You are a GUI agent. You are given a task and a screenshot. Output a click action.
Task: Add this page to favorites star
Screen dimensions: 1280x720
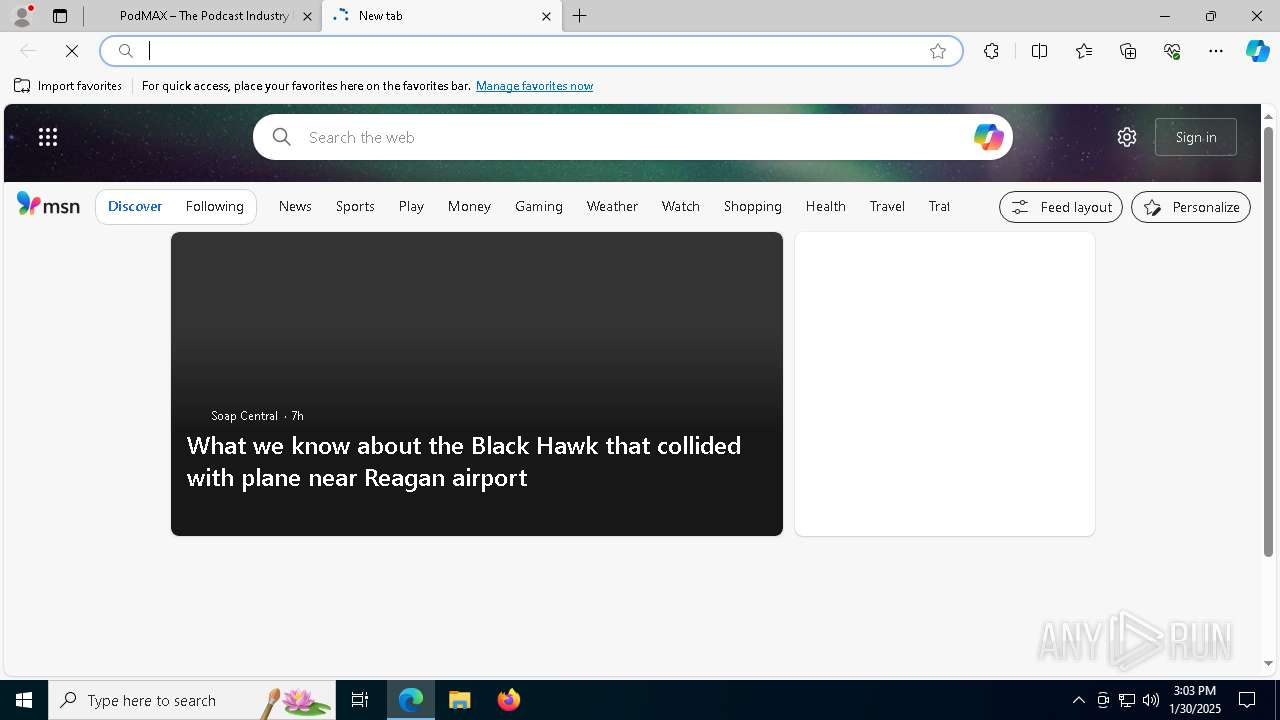point(938,51)
